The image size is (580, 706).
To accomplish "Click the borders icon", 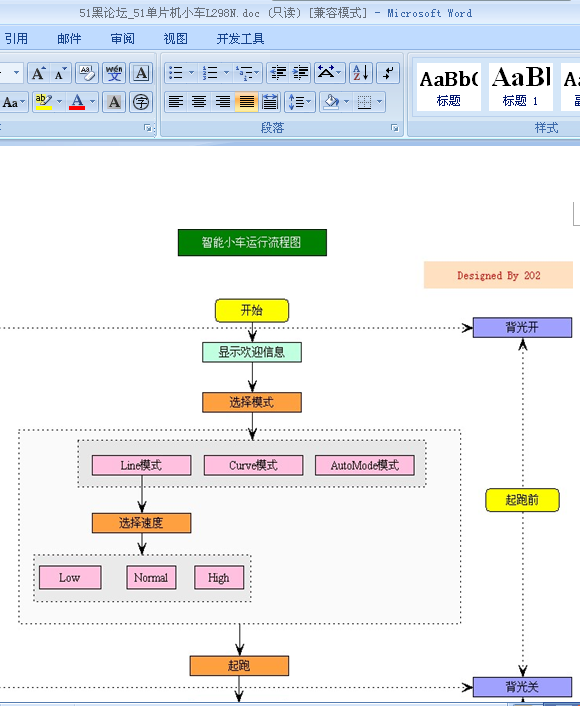I will pyautogui.click(x=364, y=102).
